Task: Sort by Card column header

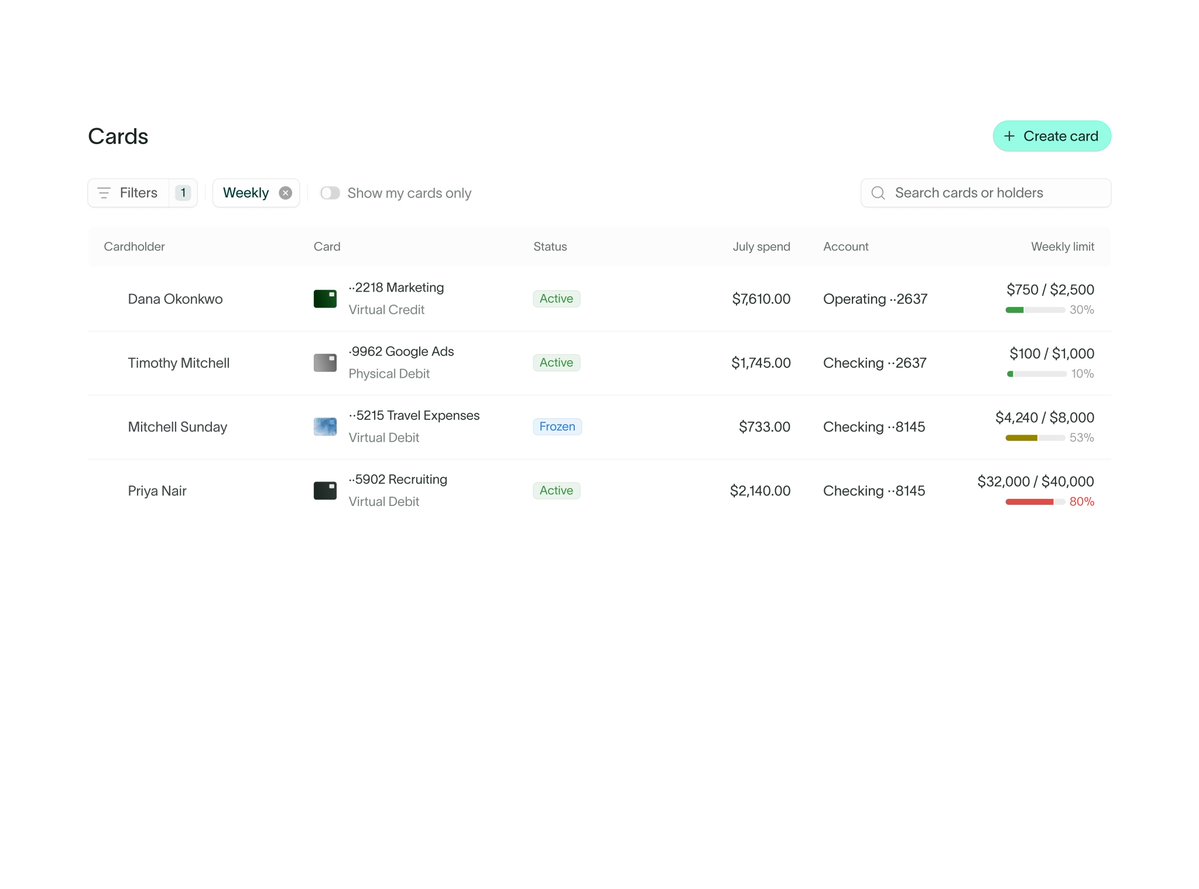Action: 327,247
